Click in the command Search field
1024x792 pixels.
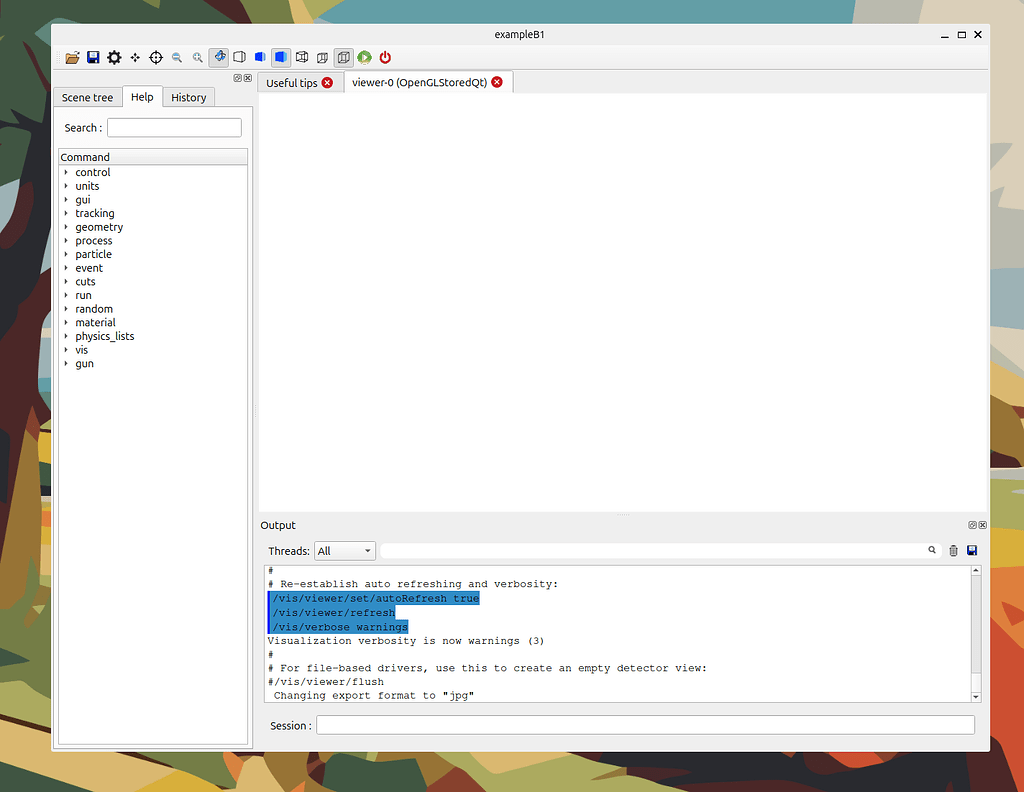tap(173, 127)
